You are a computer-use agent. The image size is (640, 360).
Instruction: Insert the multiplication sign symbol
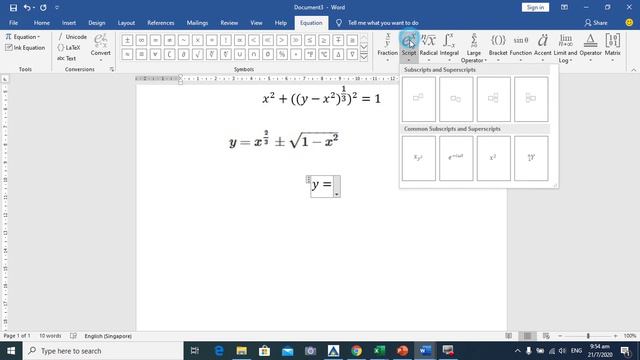pyautogui.click(x=197, y=40)
